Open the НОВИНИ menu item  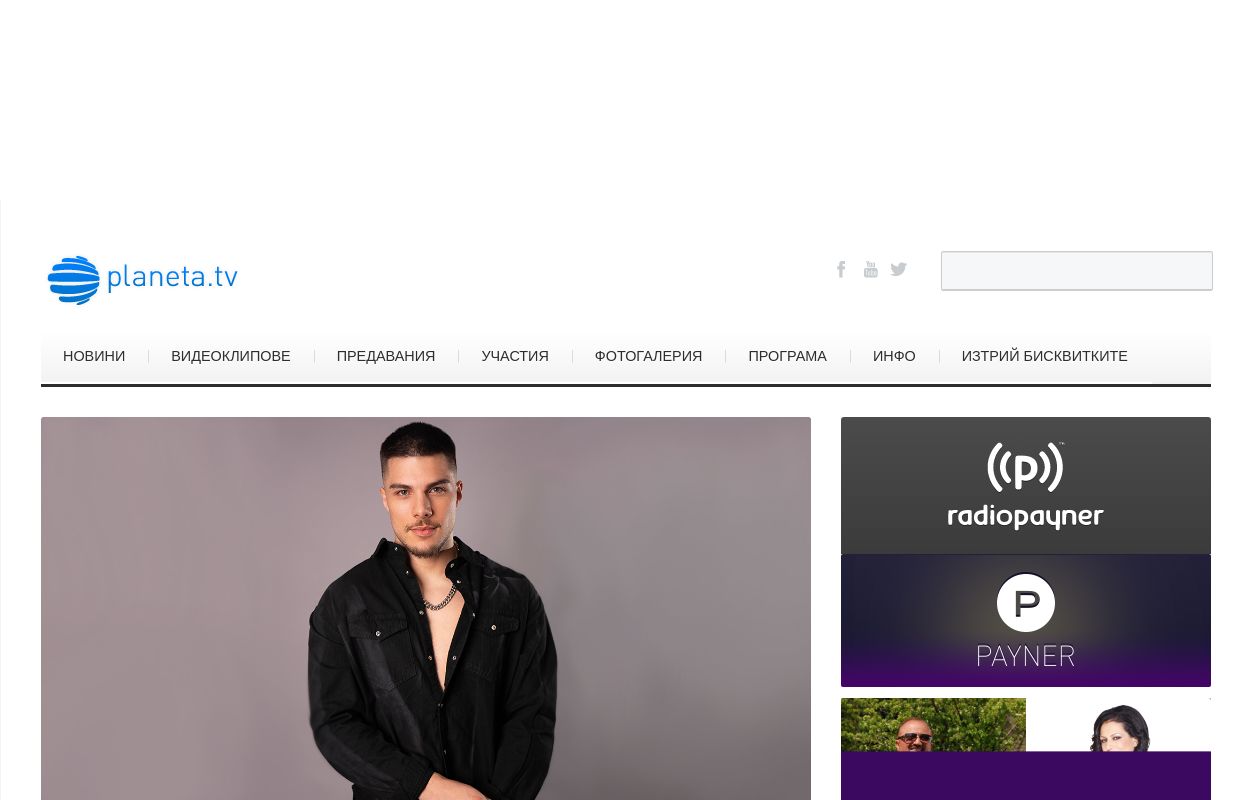click(94, 356)
